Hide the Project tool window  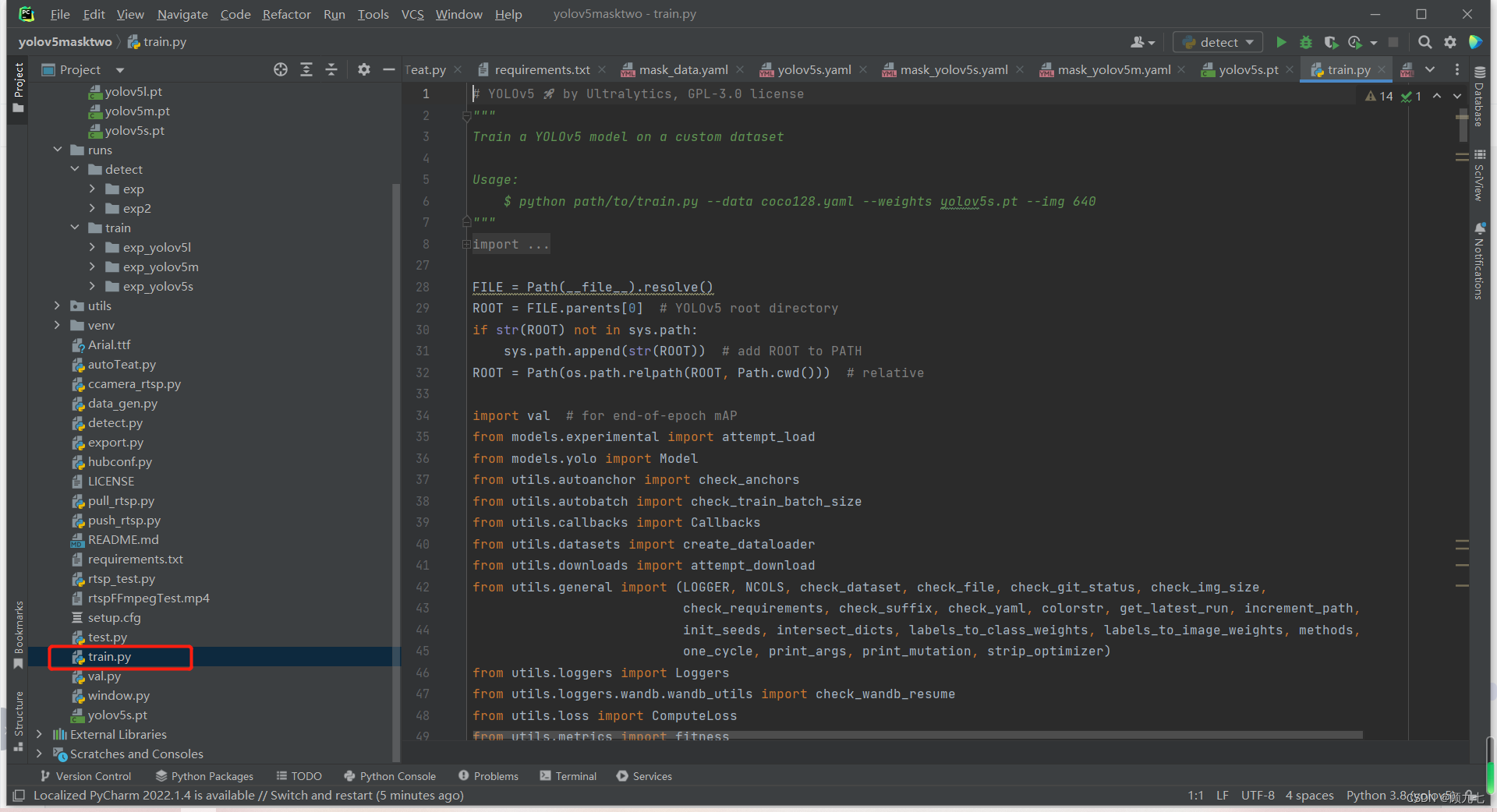pyautogui.click(x=389, y=69)
